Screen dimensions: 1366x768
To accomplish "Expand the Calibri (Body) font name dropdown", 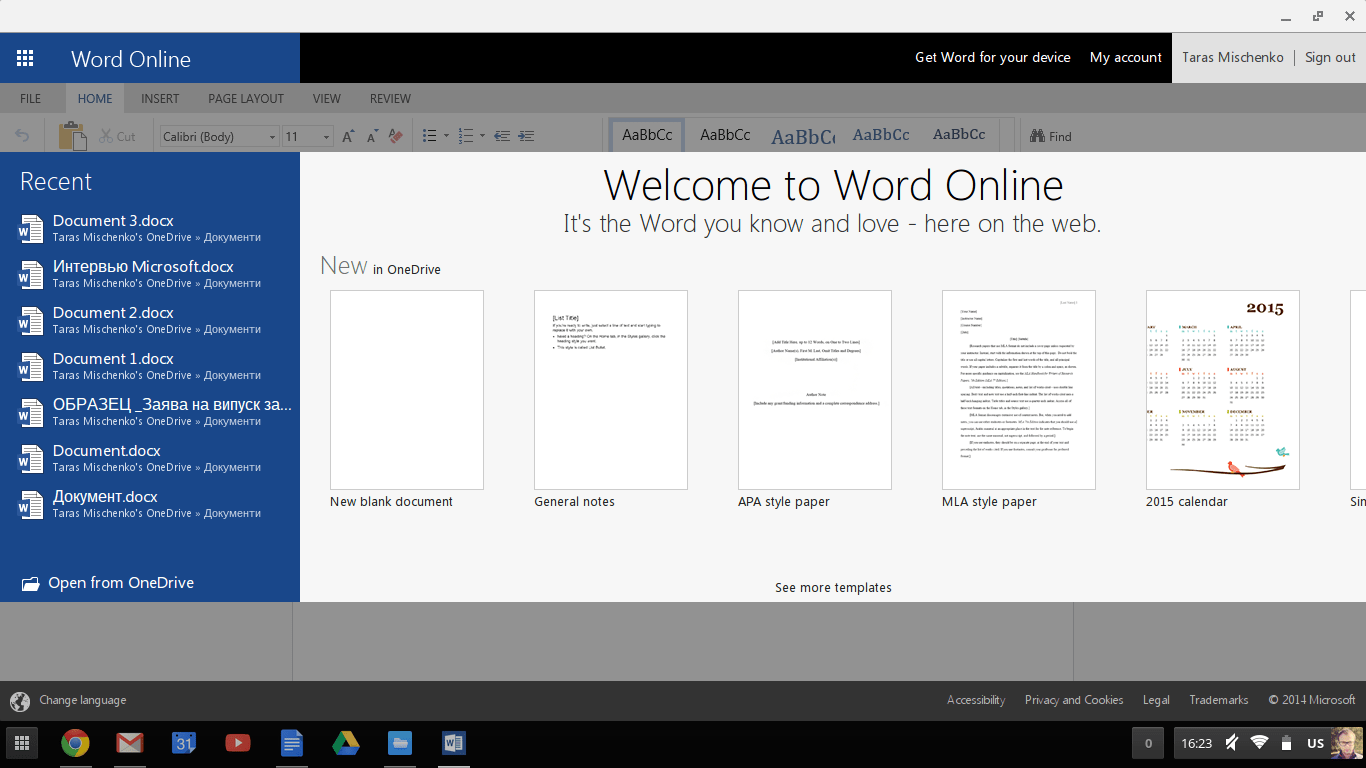I will pyautogui.click(x=272, y=137).
